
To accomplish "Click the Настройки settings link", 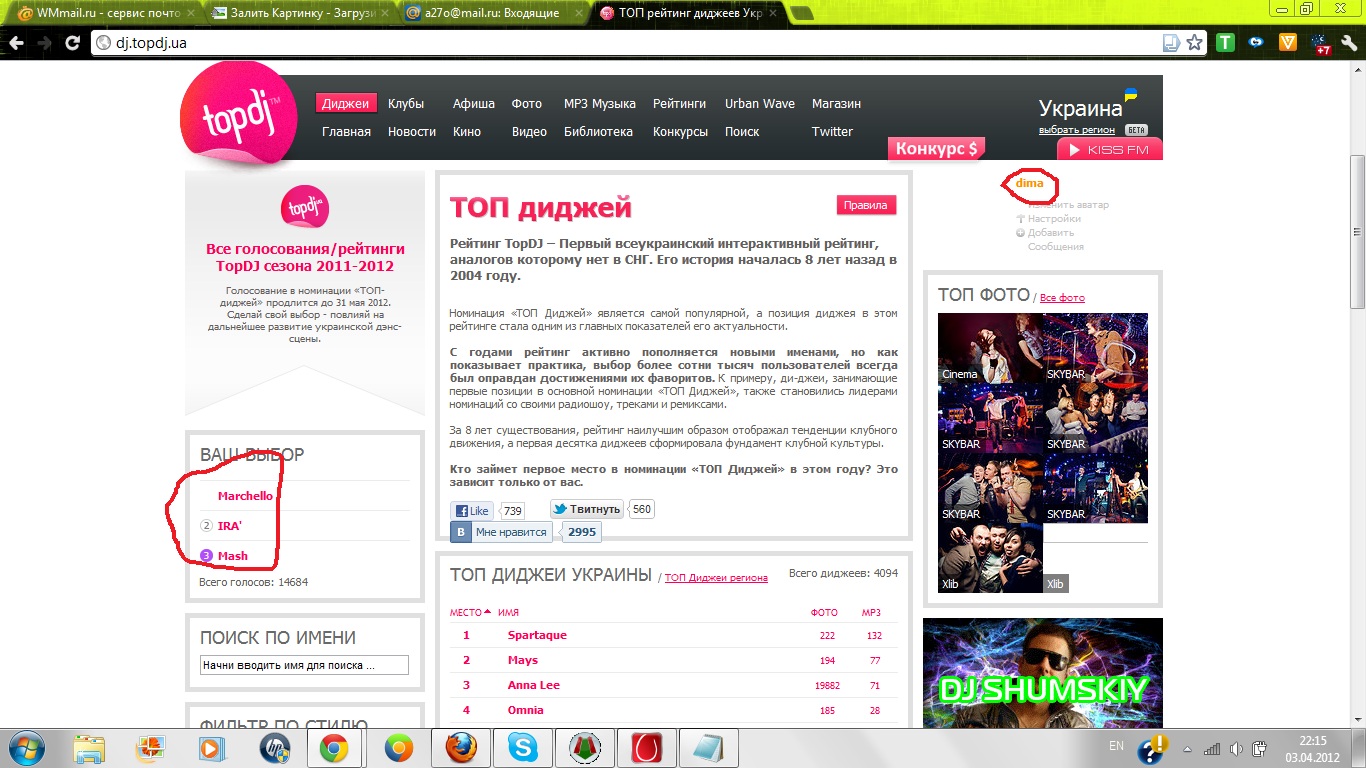I will [1054, 218].
